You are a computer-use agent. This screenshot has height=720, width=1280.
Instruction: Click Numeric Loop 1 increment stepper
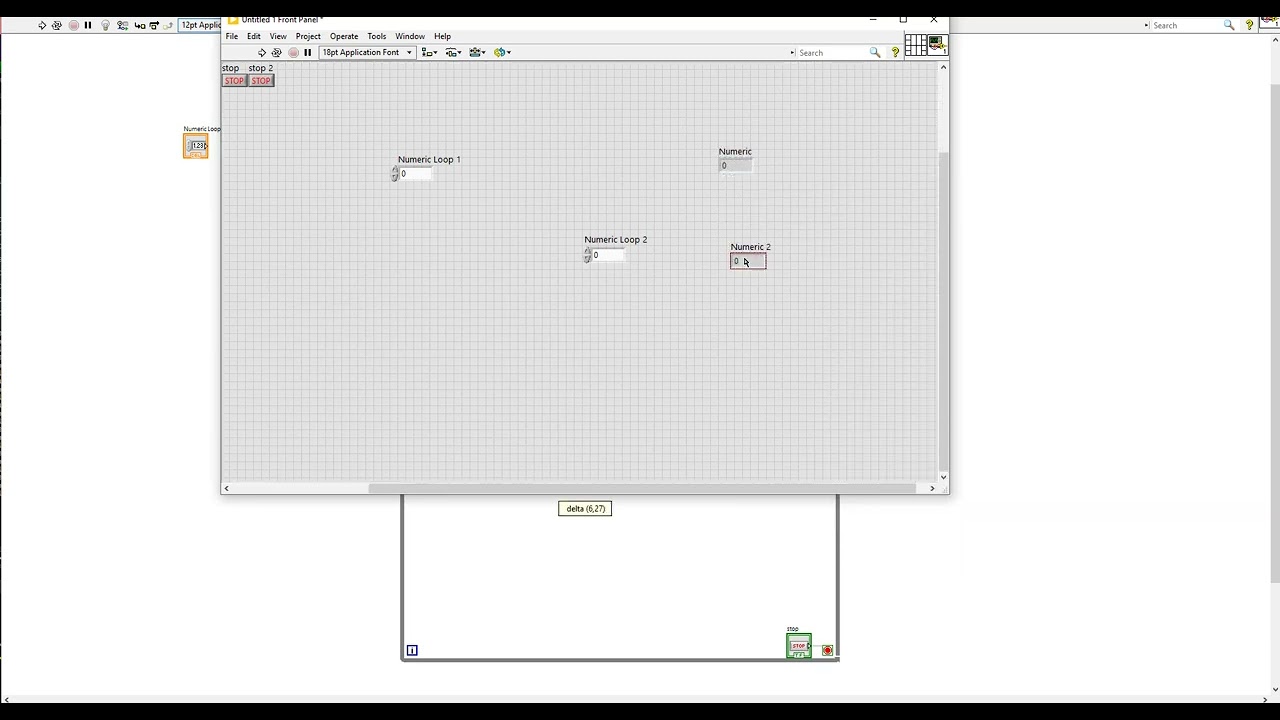coord(395,171)
